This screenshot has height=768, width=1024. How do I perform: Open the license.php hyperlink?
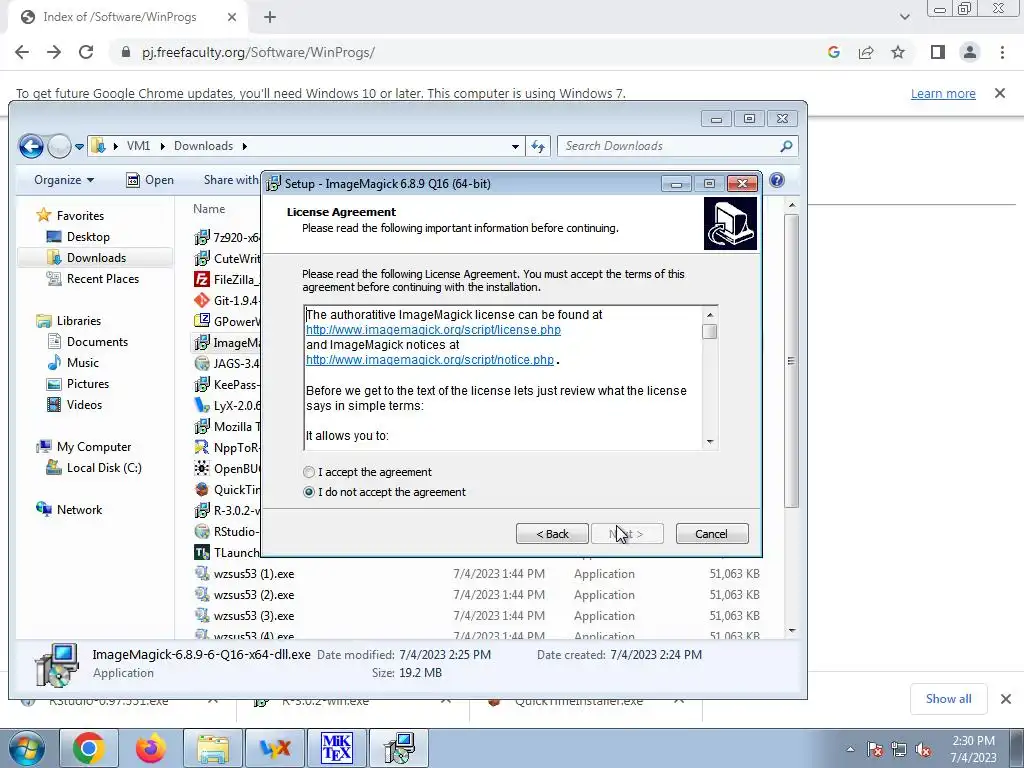click(x=433, y=330)
